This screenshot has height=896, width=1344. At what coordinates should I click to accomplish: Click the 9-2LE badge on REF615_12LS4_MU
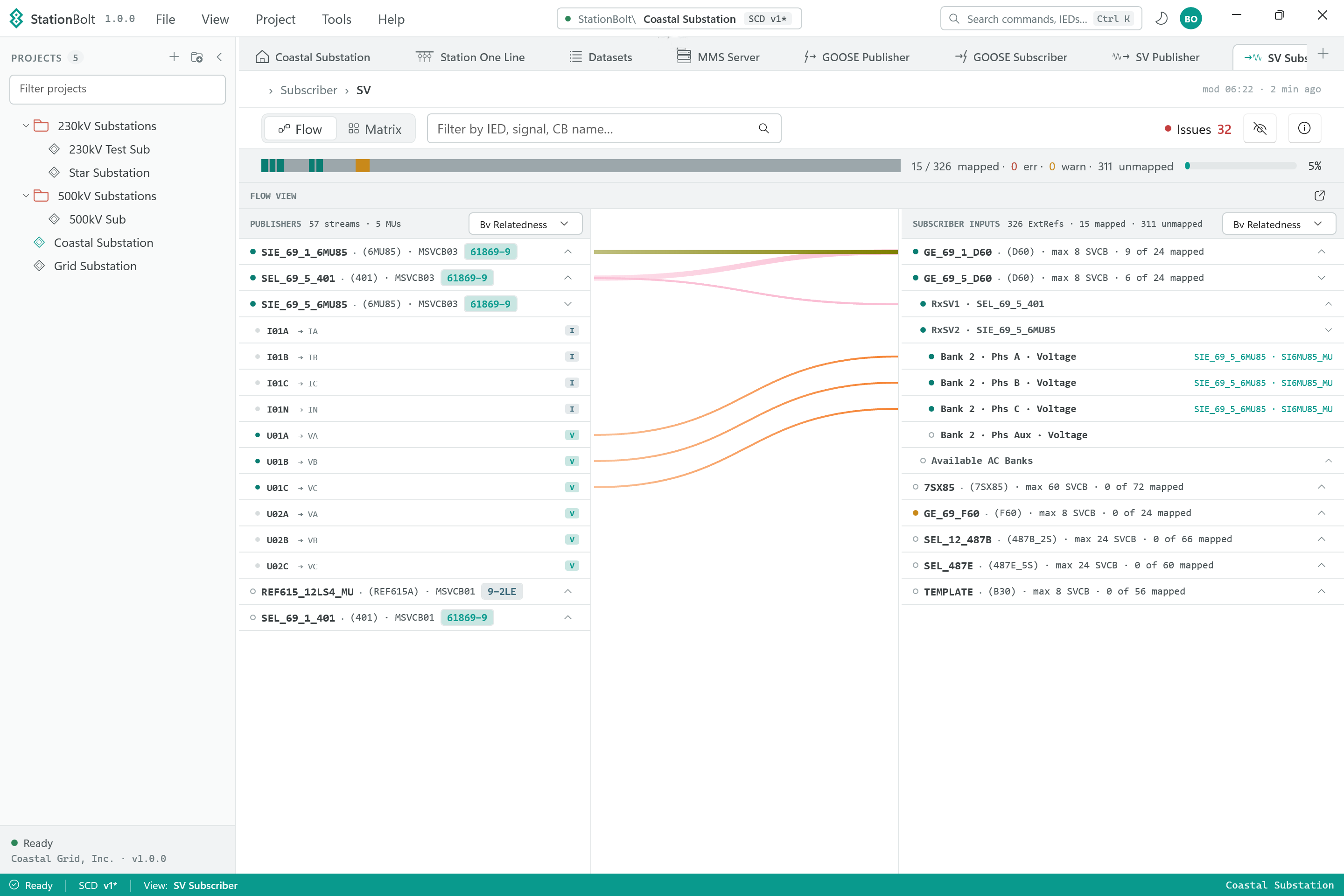pyautogui.click(x=502, y=591)
